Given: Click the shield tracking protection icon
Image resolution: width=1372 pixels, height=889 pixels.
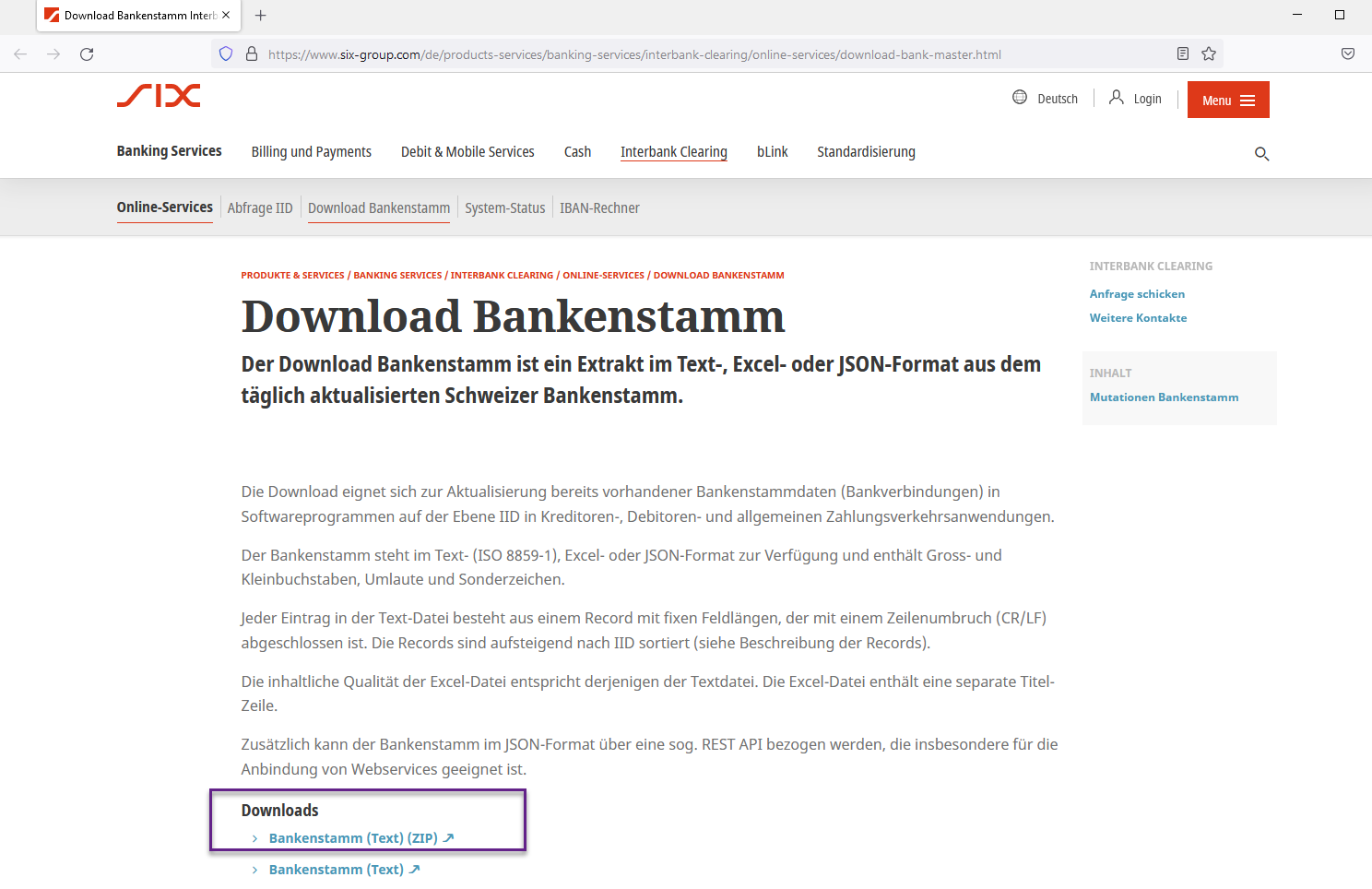Looking at the screenshot, I should point(226,54).
